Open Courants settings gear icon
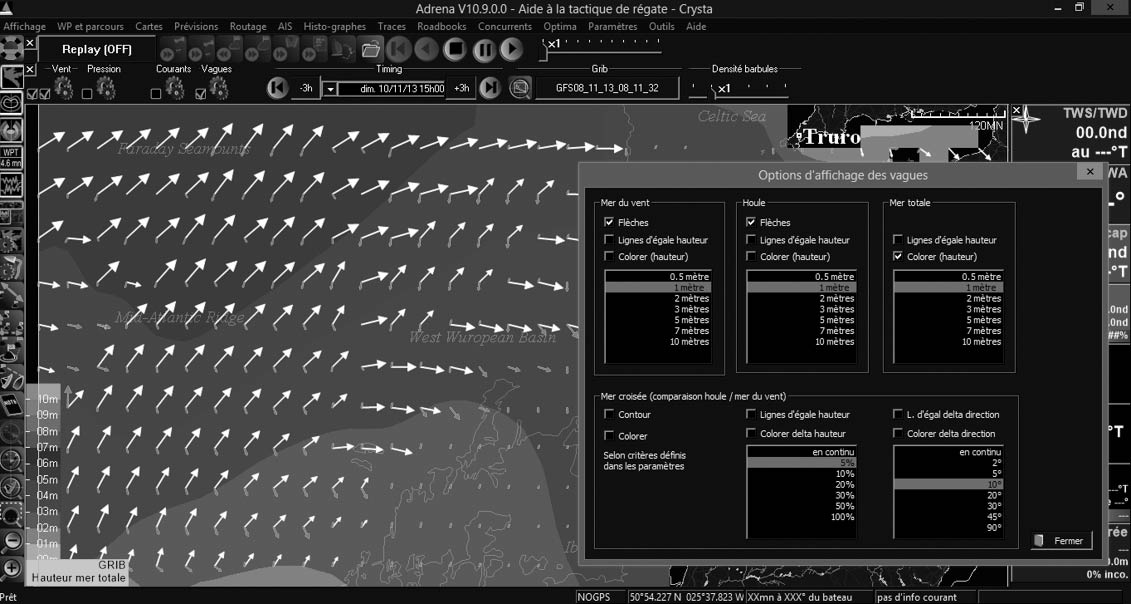Screen dimensions: 1131x604 174,90
